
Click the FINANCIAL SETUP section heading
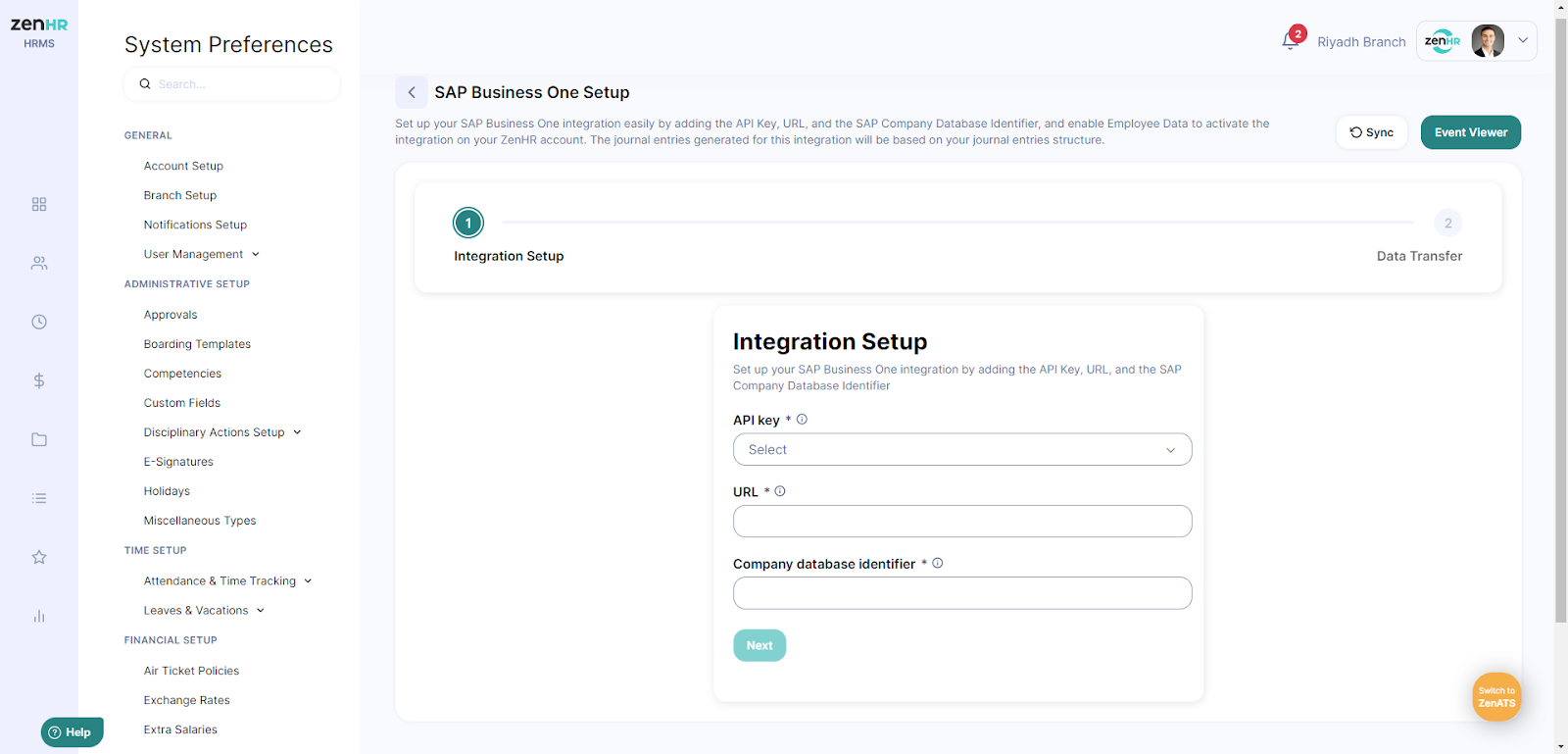pyautogui.click(x=171, y=640)
